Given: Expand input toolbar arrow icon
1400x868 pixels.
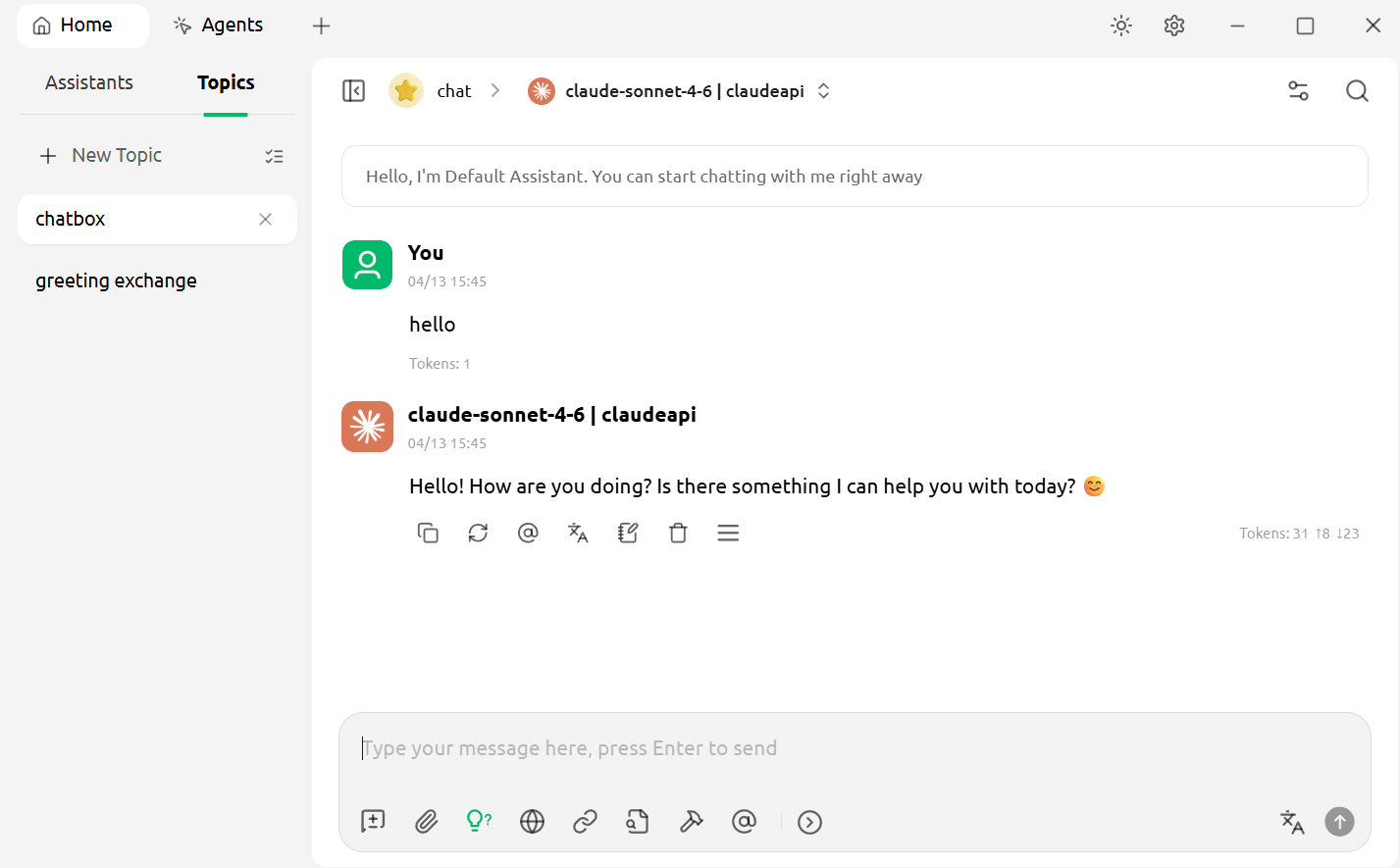Looking at the screenshot, I should point(809,822).
